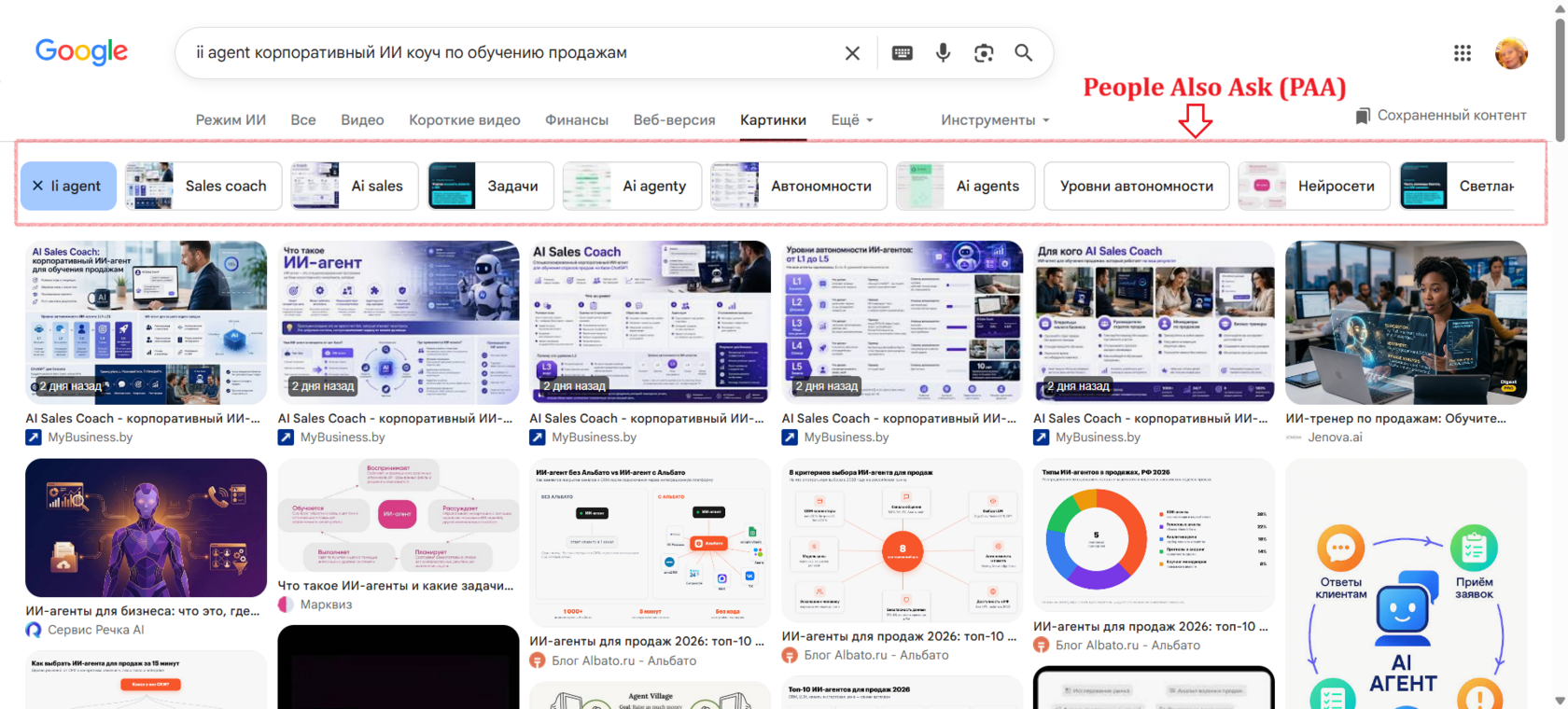Click the Блог Albato.ru source under donut chart
The width and height of the screenshot is (1568, 709).
[x=1127, y=646]
